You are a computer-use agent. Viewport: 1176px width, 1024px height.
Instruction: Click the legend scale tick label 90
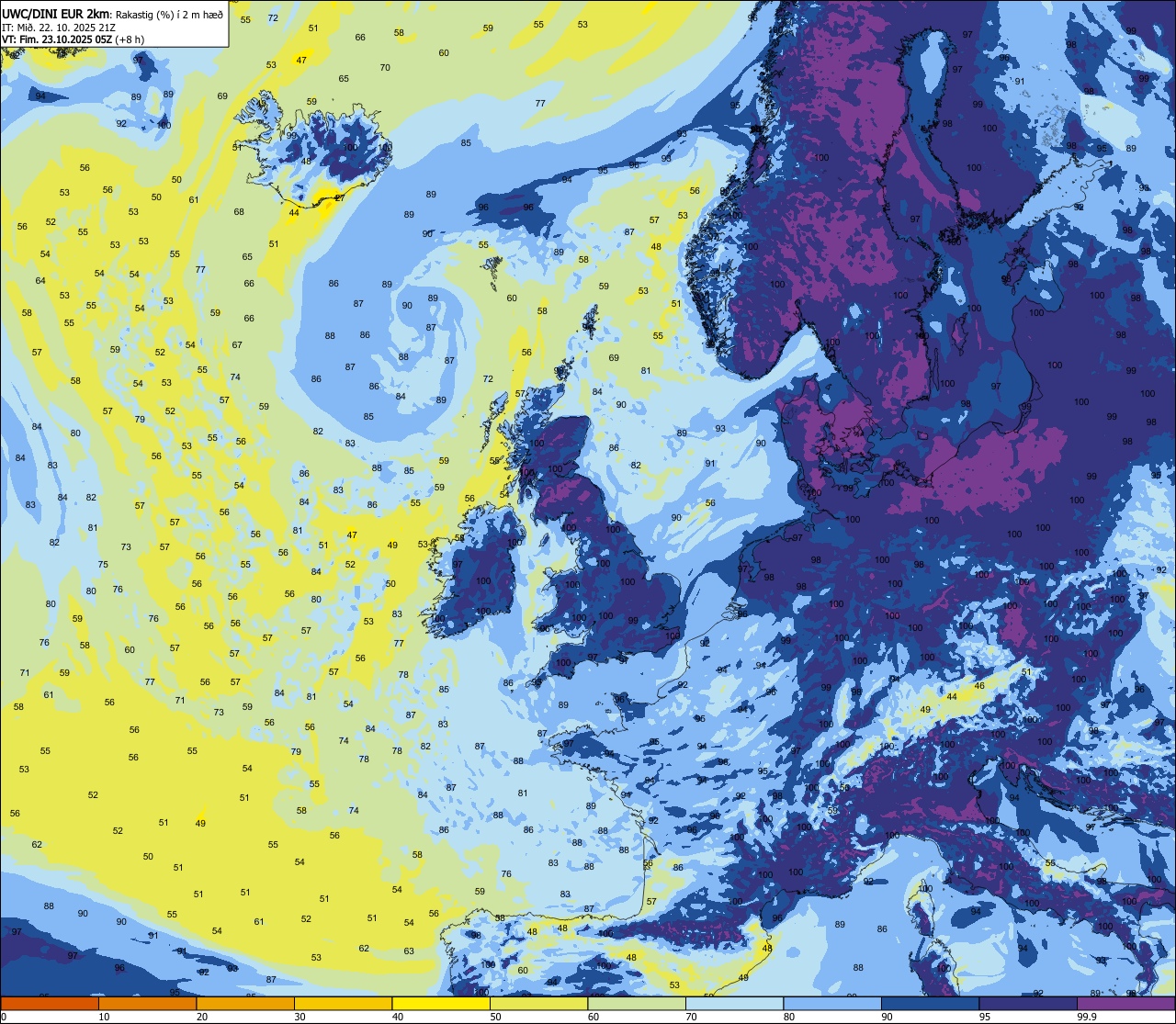pyautogui.click(x=887, y=1017)
